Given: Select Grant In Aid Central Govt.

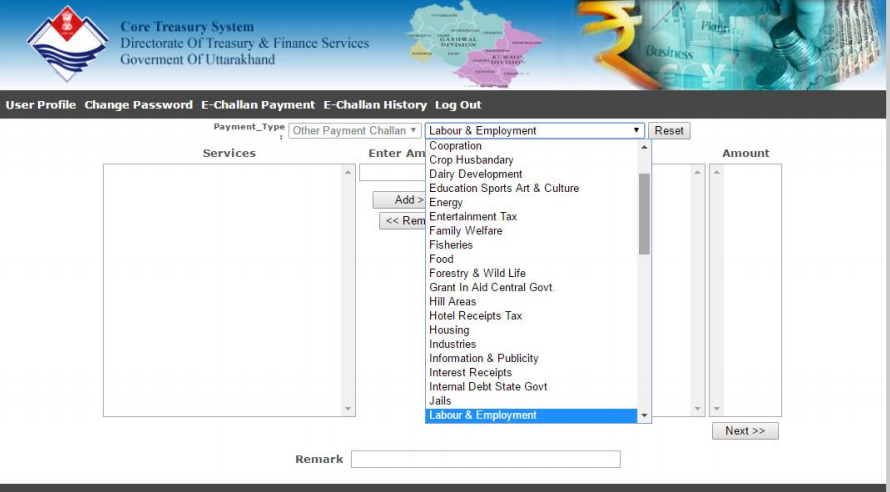Looking at the screenshot, I should coord(531,288).
